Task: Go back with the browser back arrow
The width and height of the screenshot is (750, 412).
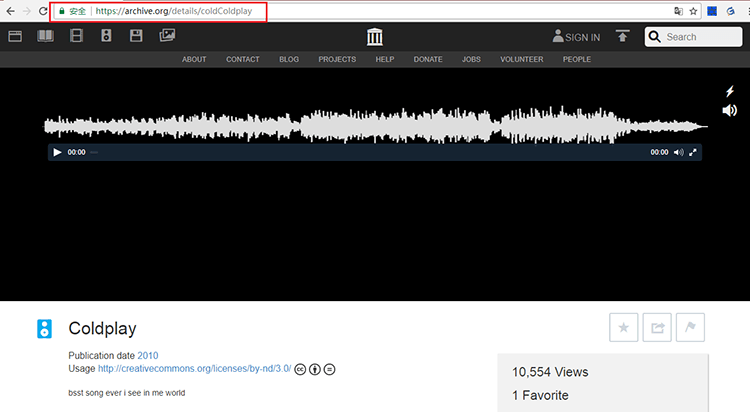Action: [10, 11]
